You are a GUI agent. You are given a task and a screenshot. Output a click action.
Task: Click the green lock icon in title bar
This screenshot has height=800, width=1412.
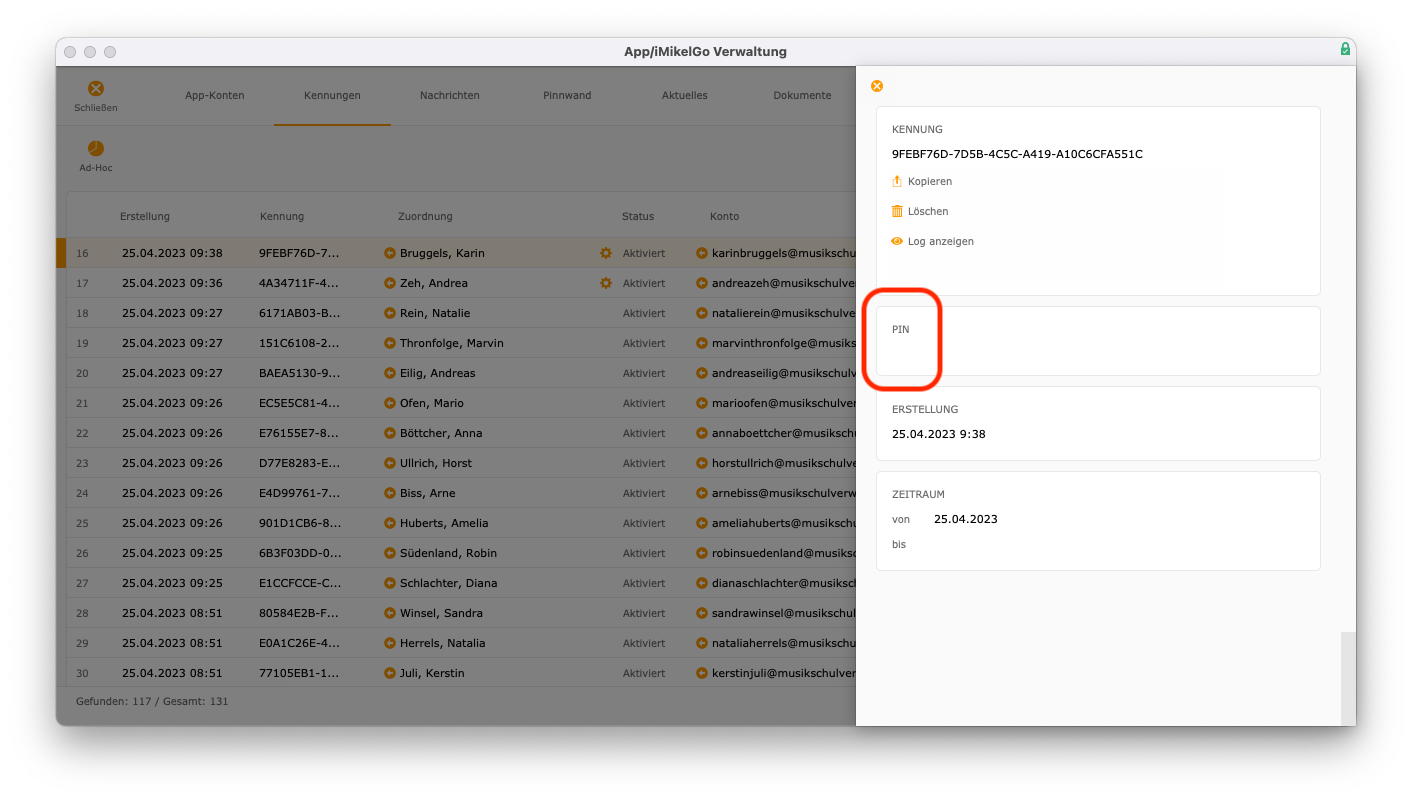1345,49
